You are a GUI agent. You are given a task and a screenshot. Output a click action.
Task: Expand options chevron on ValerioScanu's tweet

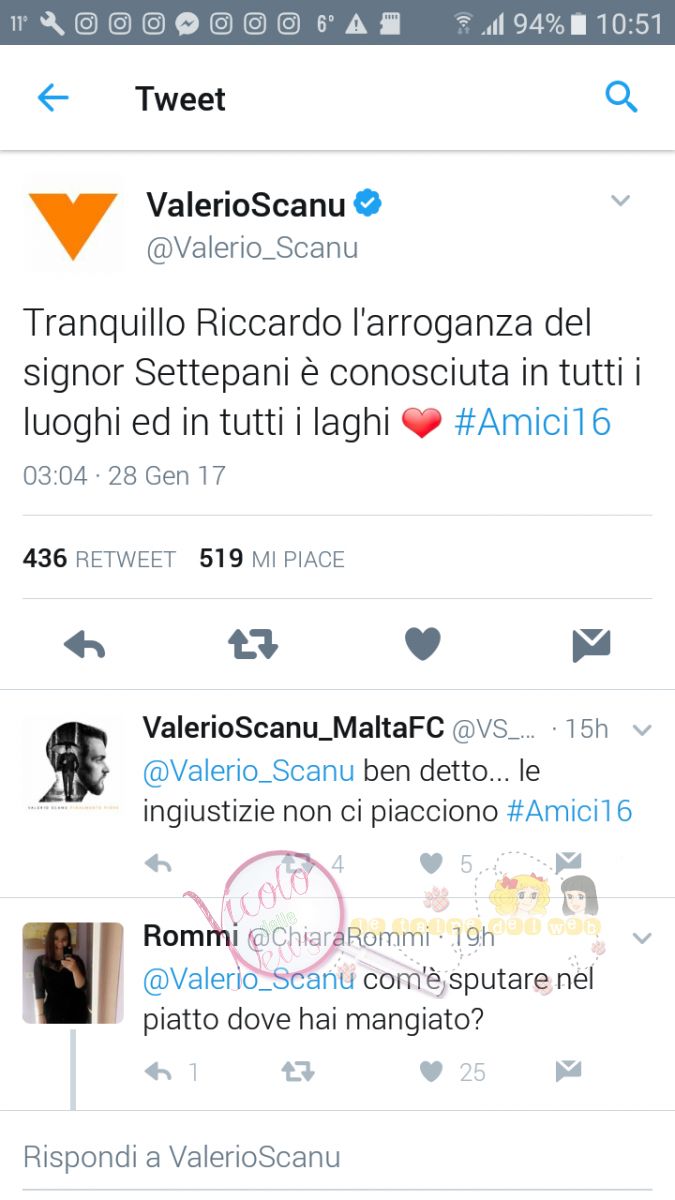click(621, 201)
